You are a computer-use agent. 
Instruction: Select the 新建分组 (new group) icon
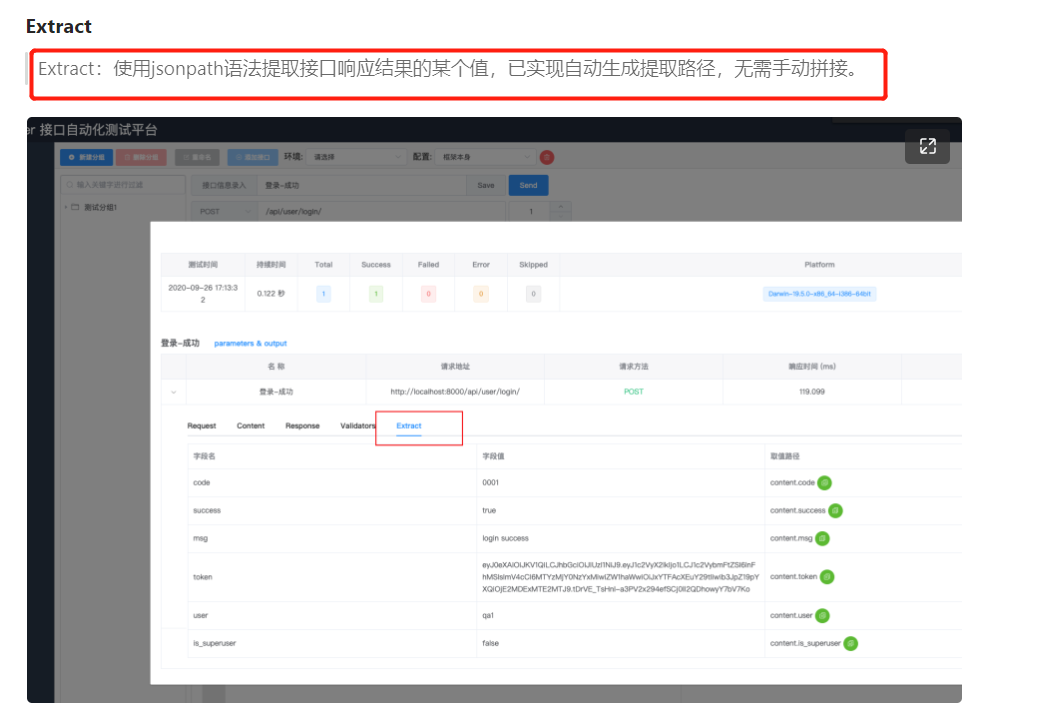point(71,157)
